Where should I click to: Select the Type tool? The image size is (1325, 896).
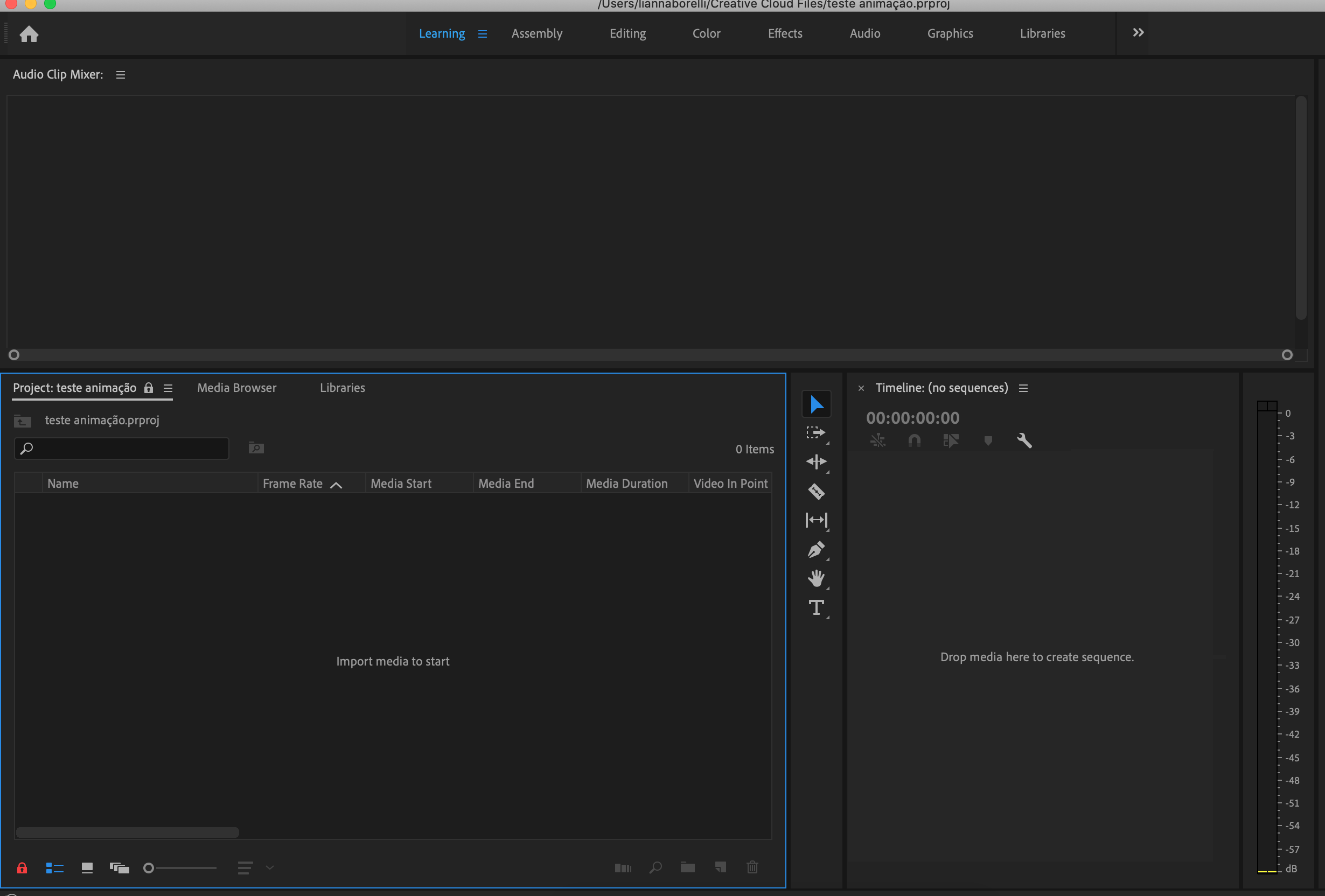(816, 607)
